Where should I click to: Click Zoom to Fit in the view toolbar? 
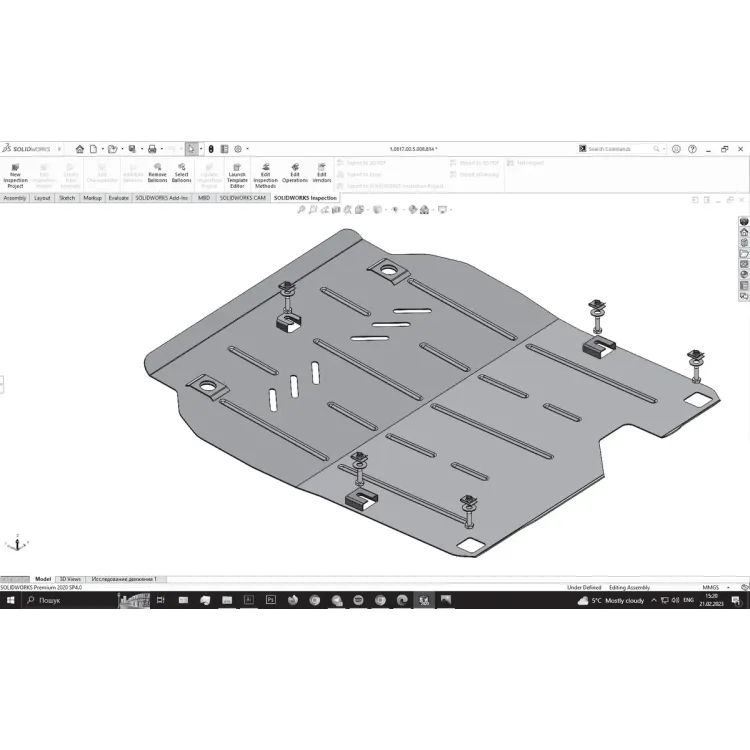(x=301, y=210)
